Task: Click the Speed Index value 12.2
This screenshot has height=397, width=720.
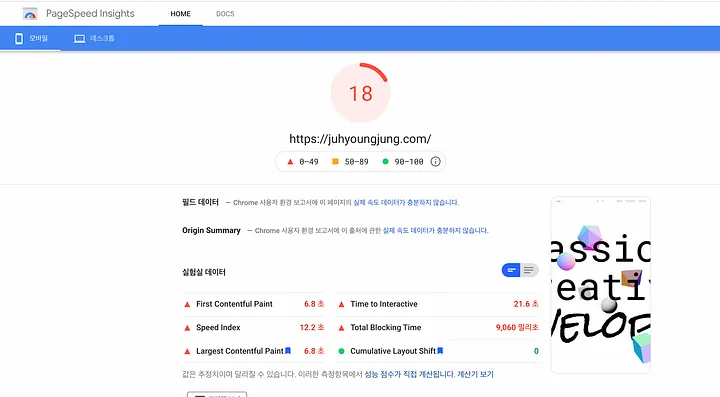Action: click(312, 327)
